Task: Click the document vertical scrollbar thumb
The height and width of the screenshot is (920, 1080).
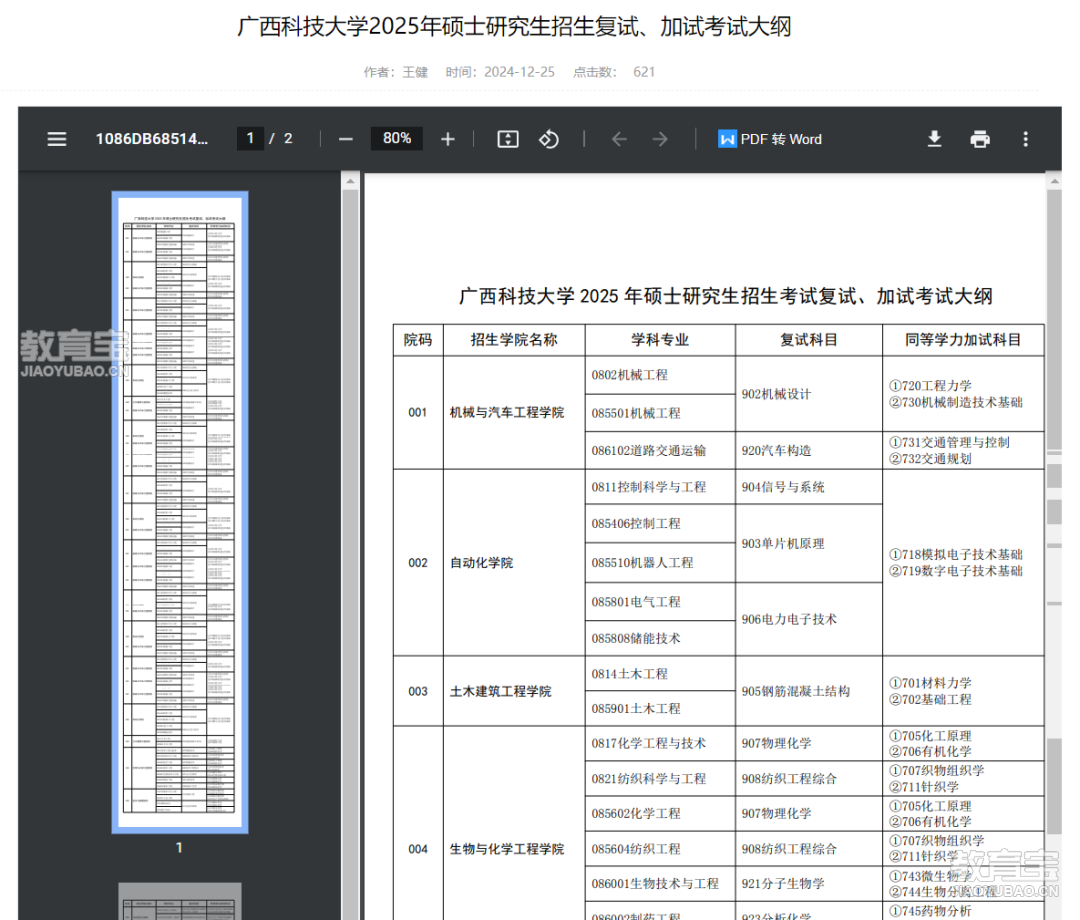Action: [1055, 320]
